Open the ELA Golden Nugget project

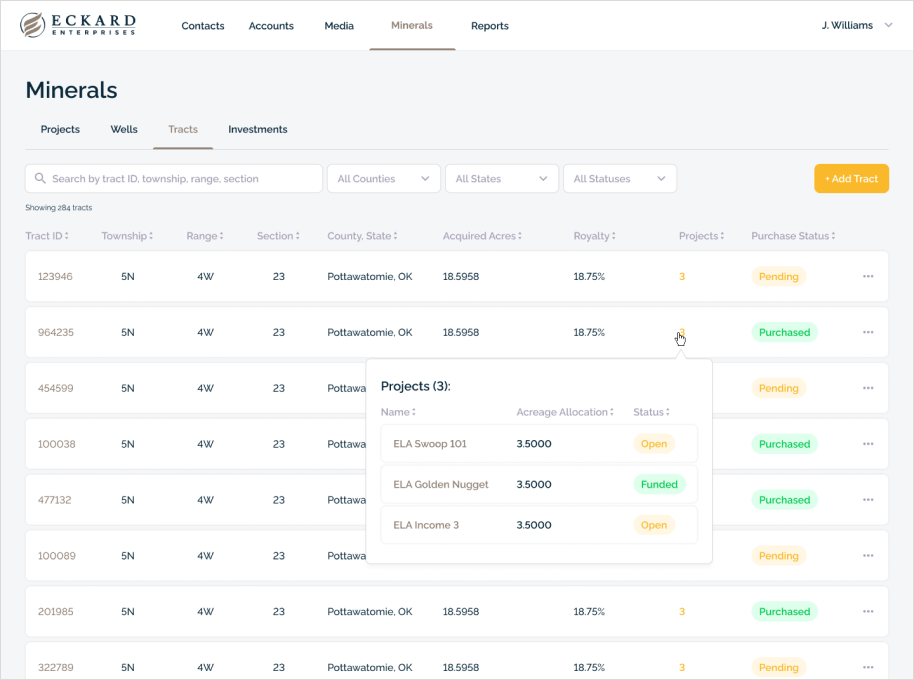(x=441, y=485)
